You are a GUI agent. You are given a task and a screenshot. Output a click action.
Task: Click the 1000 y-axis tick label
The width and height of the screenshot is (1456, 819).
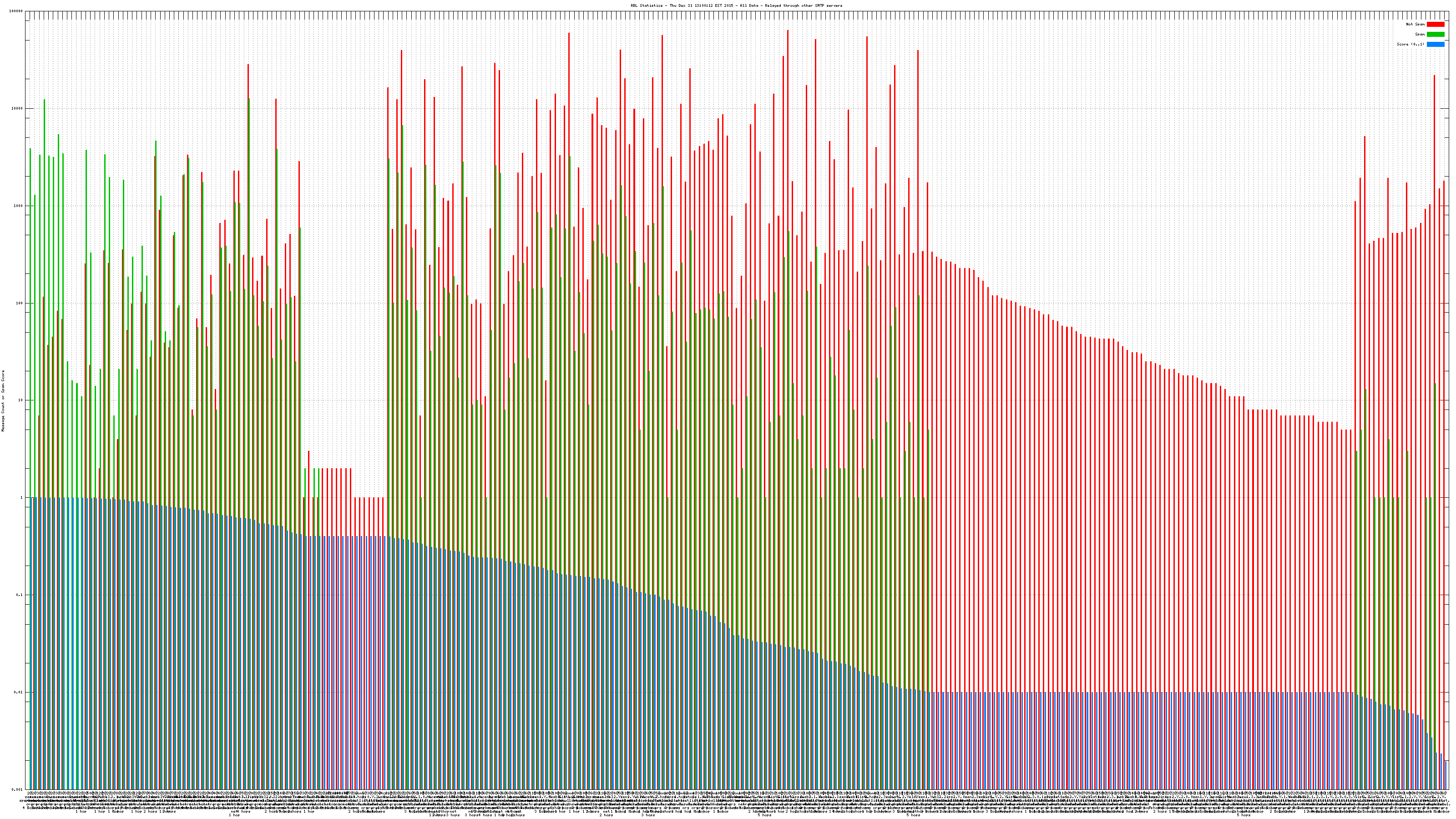(19, 206)
